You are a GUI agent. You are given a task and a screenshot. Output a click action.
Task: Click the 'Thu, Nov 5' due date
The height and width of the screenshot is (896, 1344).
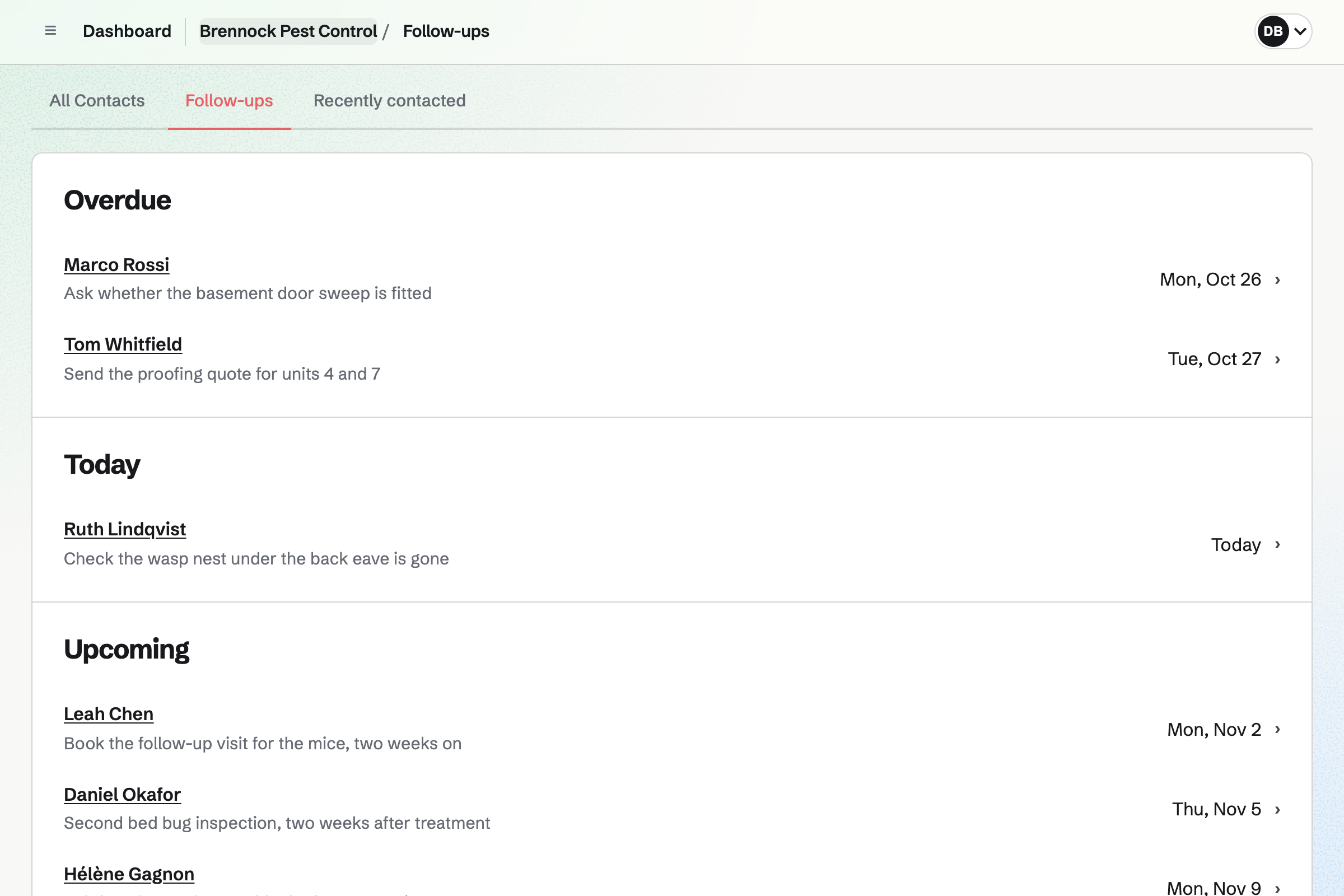click(1216, 809)
